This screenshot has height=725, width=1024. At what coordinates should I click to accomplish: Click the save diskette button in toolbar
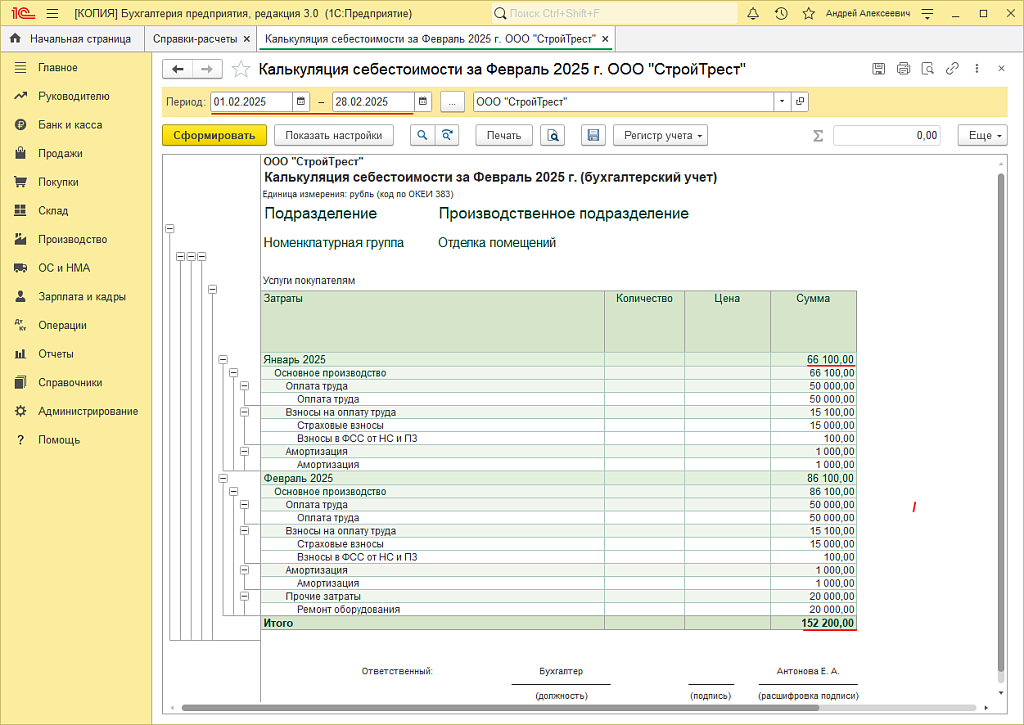(x=594, y=135)
